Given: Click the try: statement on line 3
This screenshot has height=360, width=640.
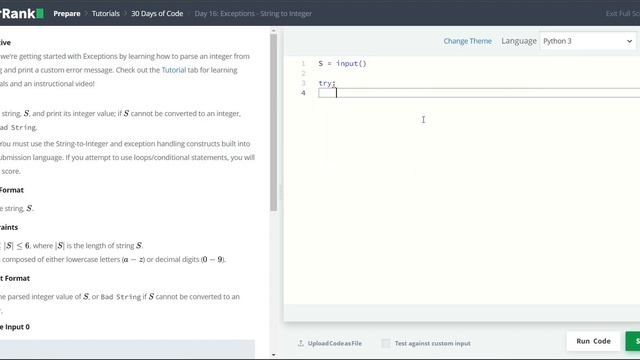Looking at the screenshot, I should (327, 83).
